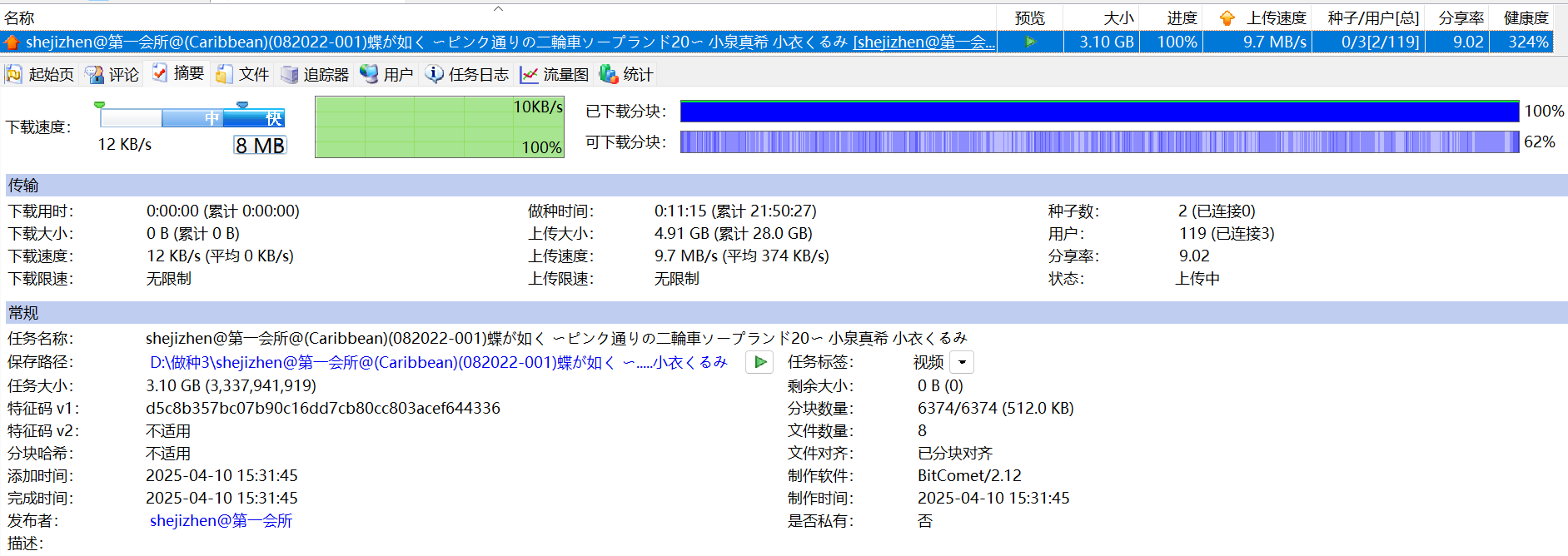Click the 下载速度 value 12 KB/s (平均 0 KB/s)
1568x556 pixels.
(x=220, y=256)
